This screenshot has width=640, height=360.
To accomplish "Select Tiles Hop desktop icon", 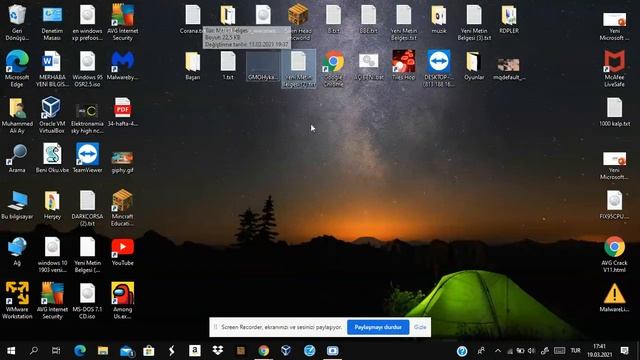I will [404, 65].
